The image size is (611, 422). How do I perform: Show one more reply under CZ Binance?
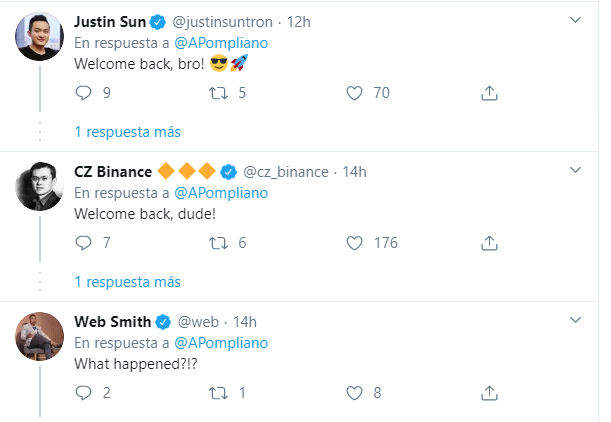127,281
